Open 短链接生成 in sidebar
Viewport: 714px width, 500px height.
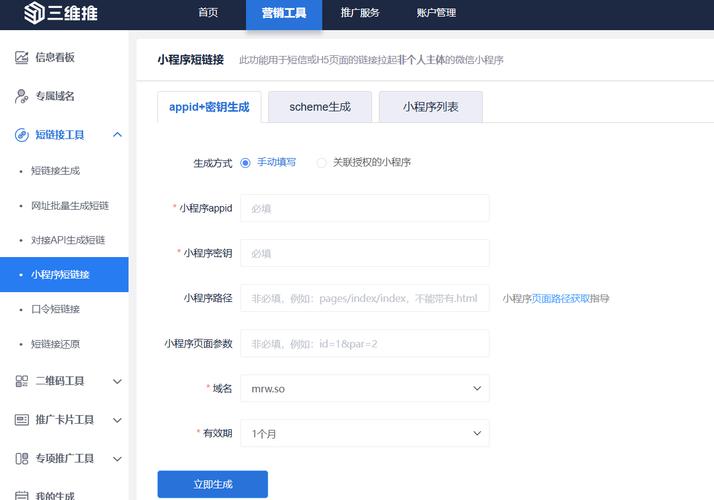[56, 171]
